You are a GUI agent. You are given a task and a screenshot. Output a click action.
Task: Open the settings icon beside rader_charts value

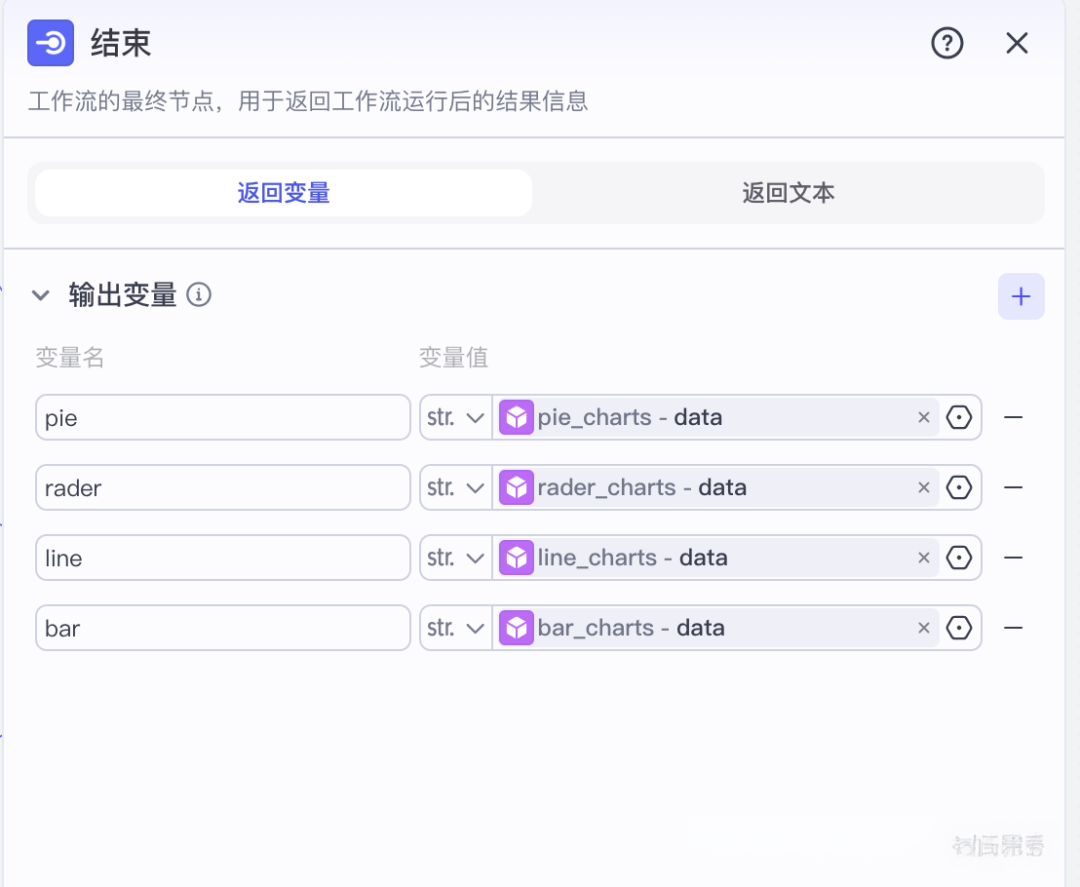click(959, 487)
